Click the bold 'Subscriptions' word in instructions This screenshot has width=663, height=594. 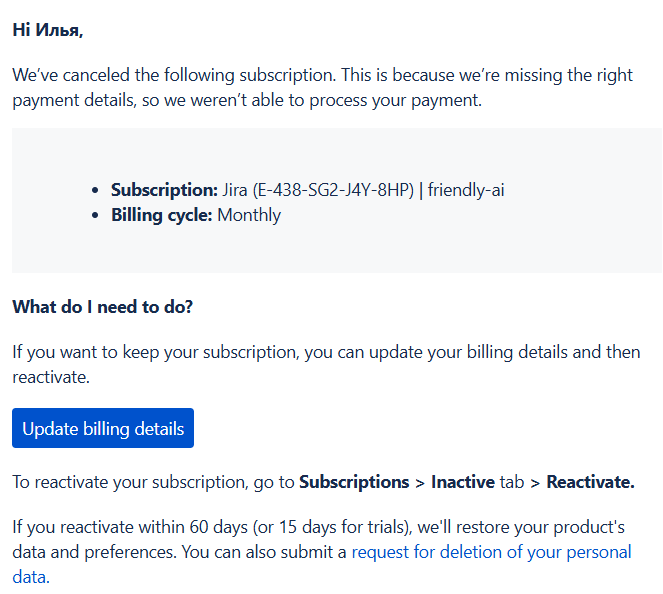click(x=354, y=482)
